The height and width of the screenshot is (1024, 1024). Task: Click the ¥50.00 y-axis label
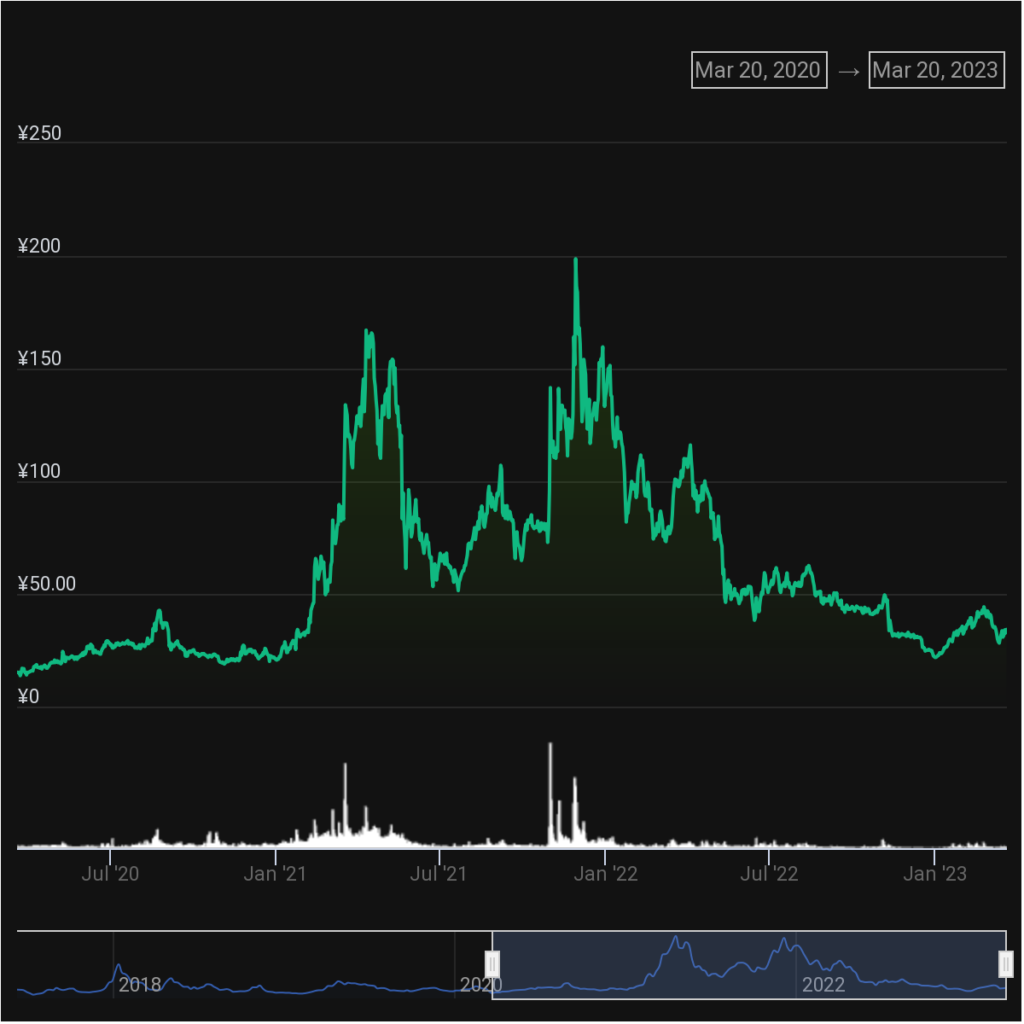(x=47, y=584)
